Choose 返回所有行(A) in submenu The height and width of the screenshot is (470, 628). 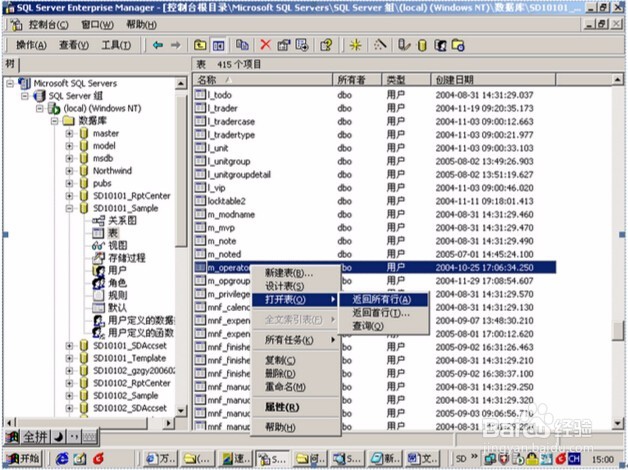coord(384,299)
